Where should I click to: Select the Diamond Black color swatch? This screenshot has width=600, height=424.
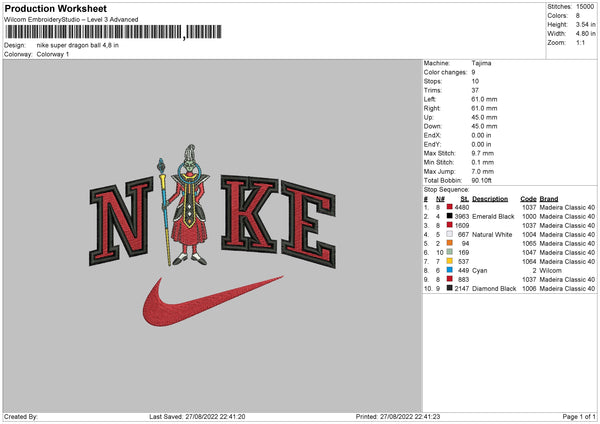450,288
